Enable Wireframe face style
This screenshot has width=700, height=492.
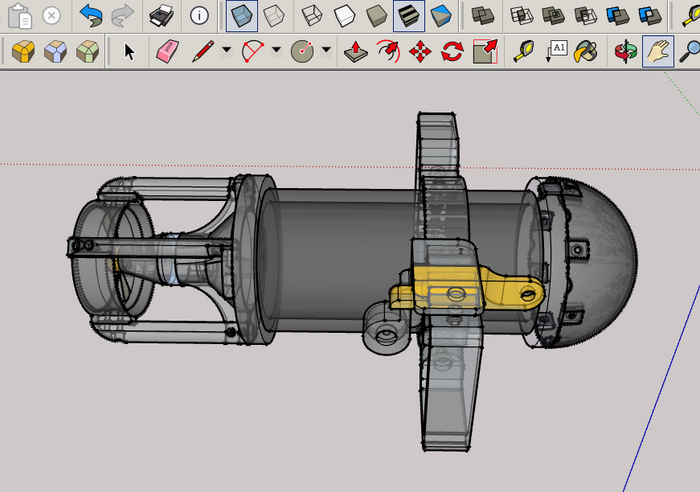312,16
